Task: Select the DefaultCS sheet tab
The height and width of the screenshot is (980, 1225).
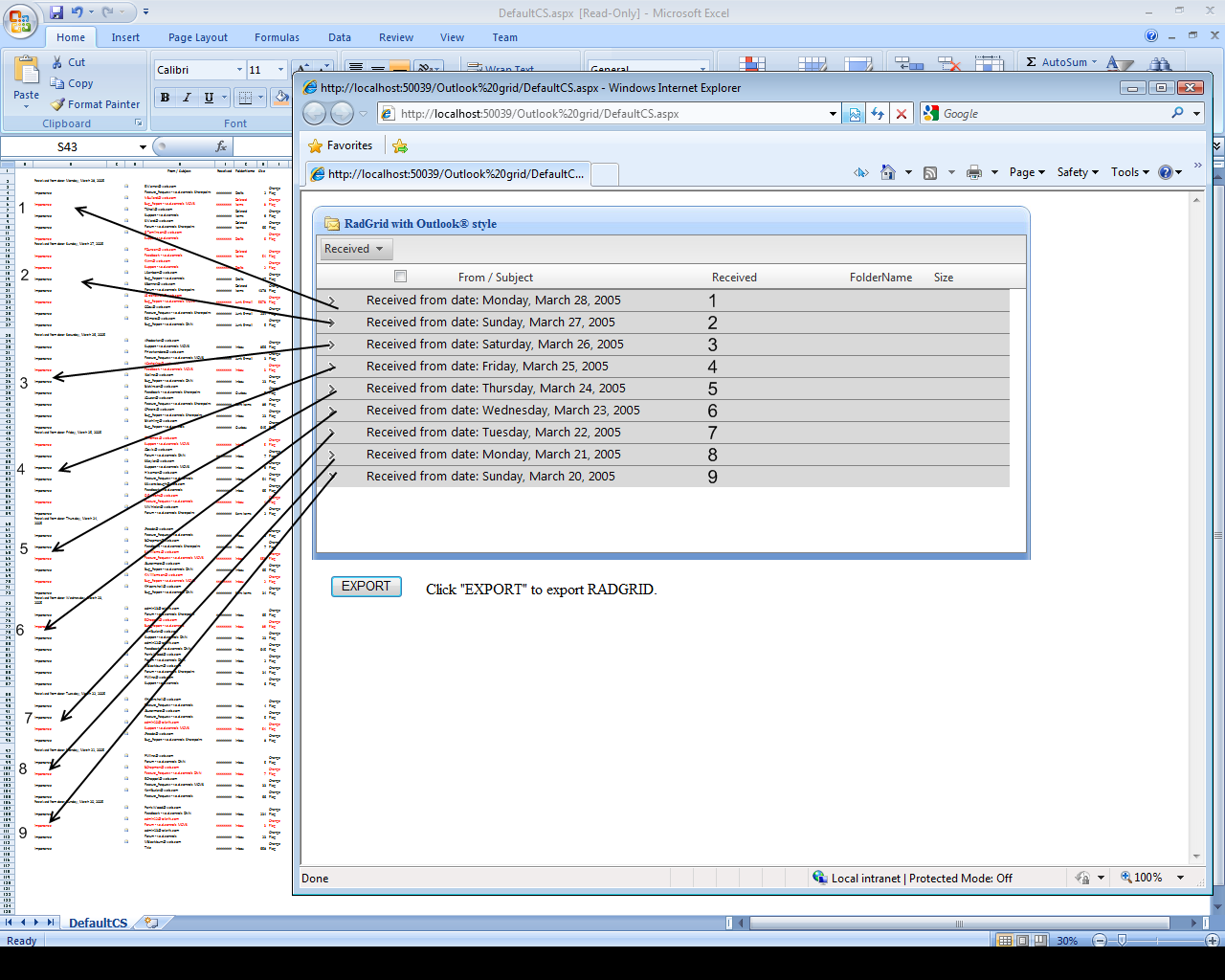Action: pyautogui.click(x=98, y=924)
